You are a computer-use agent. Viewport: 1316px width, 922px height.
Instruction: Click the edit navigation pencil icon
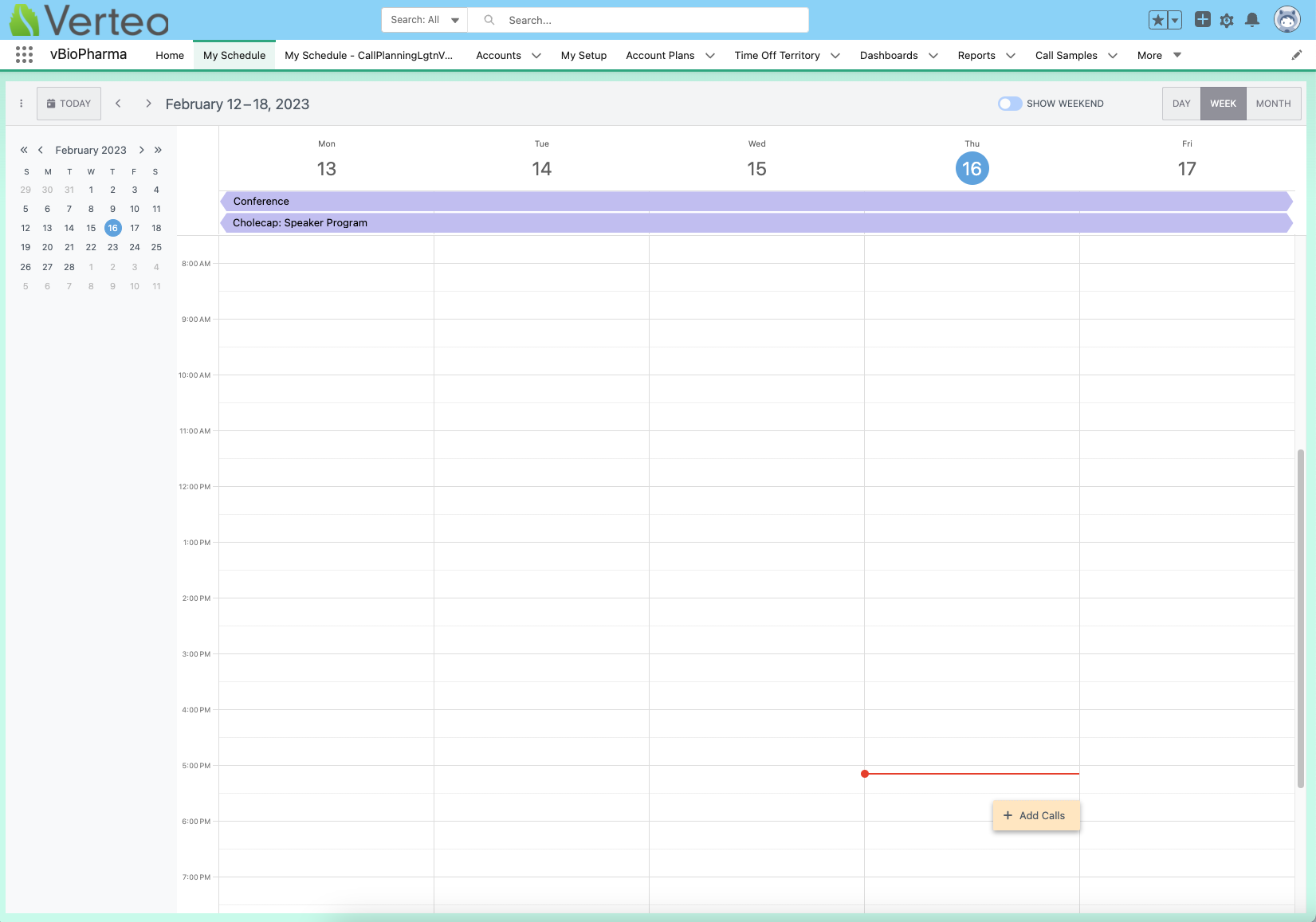(1296, 55)
